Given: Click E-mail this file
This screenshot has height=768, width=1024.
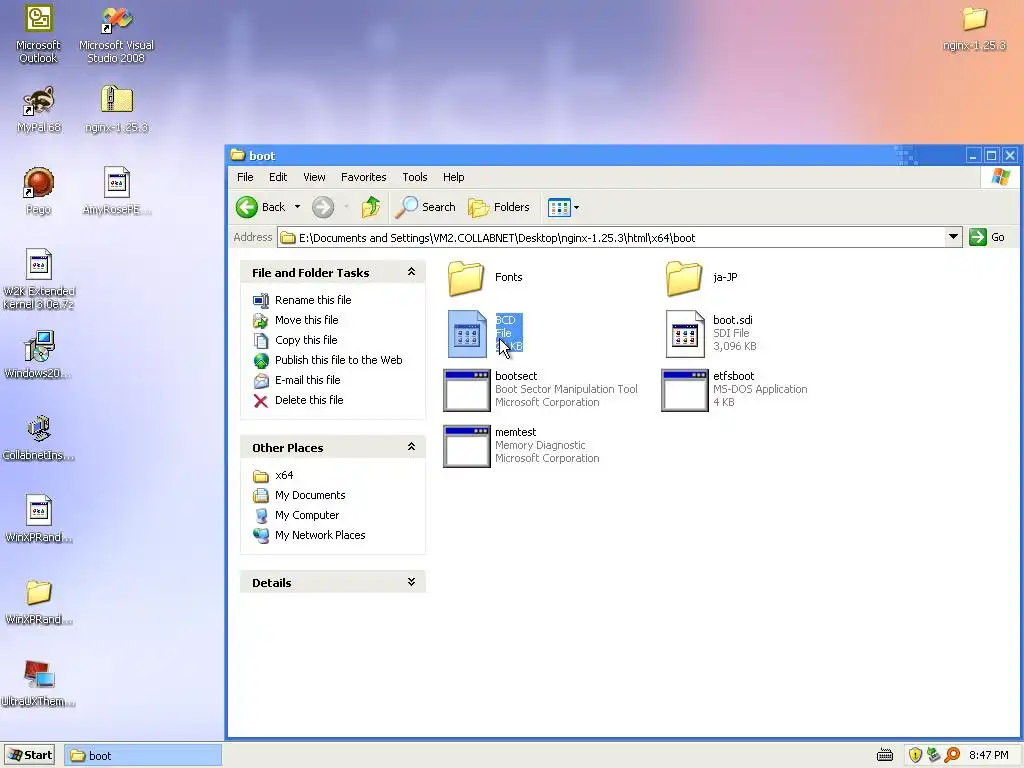Looking at the screenshot, I should coord(308,380).
